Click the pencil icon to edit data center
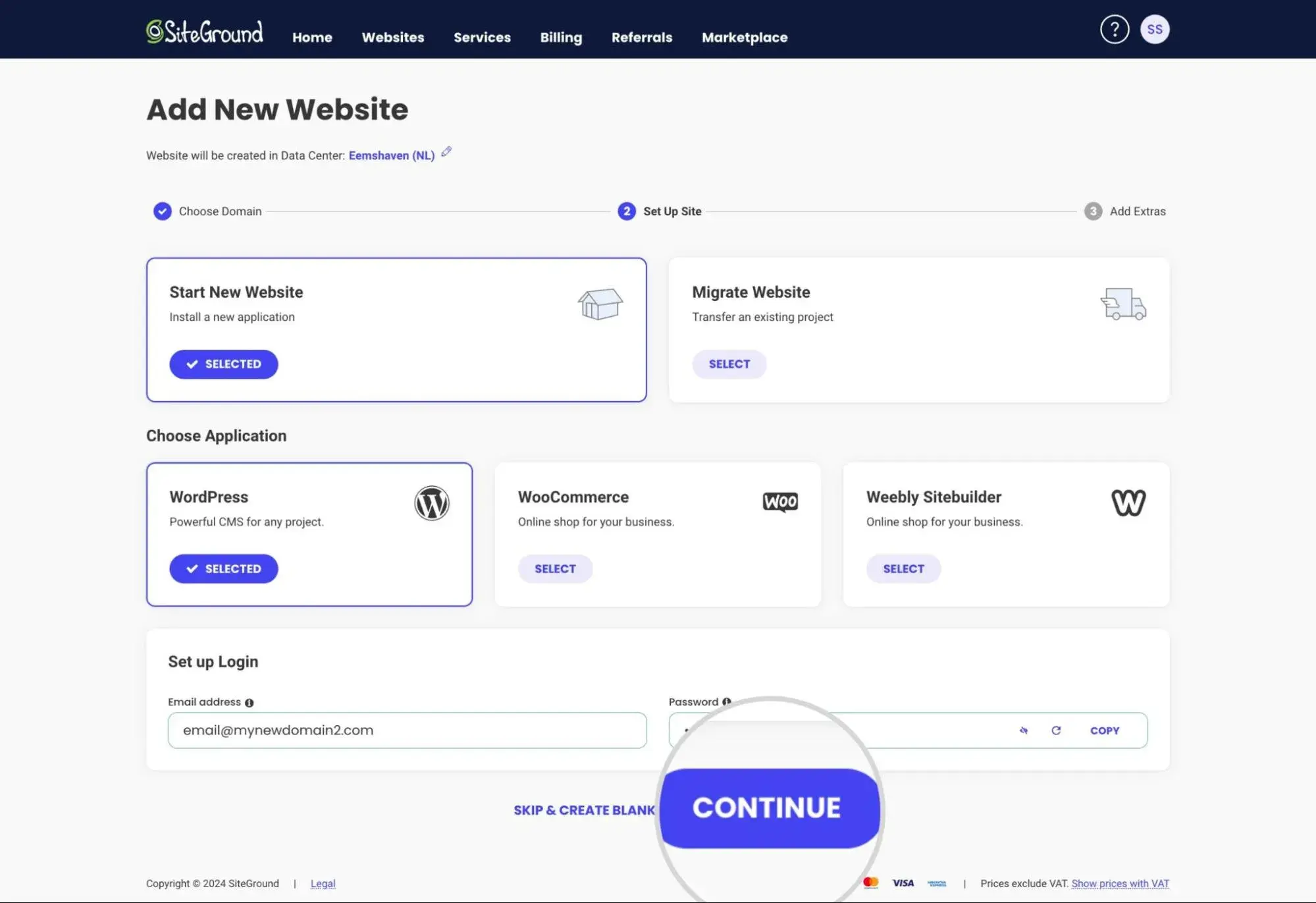1316x903 pixels. (x=446, y=152)
